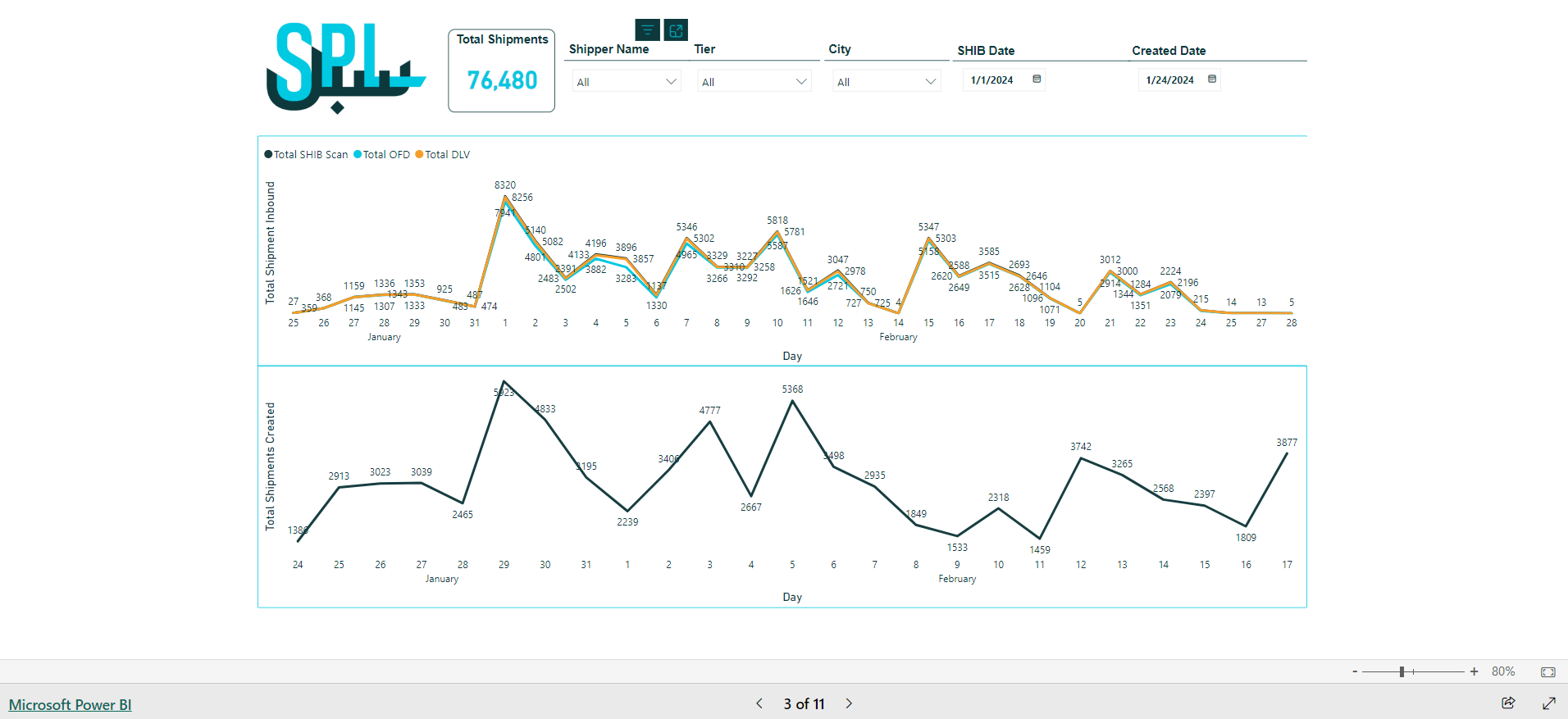Screen dimensions: 1568x719
Task: Click the 3012 data label in upper chart
Action: point(1110,260)
